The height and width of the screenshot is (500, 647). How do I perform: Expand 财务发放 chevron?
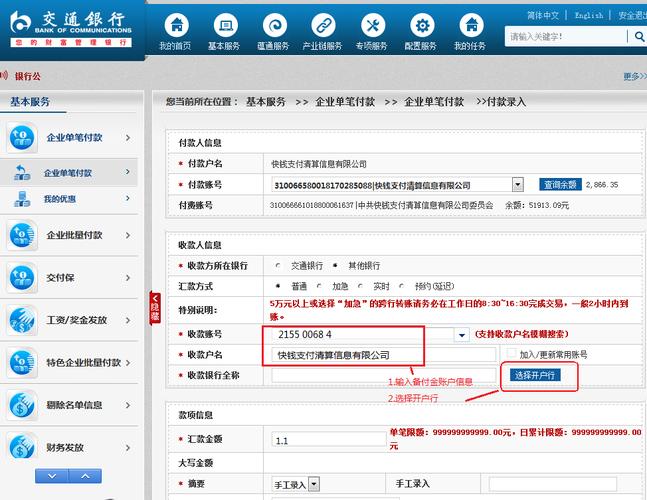click(x=128, y=447)
